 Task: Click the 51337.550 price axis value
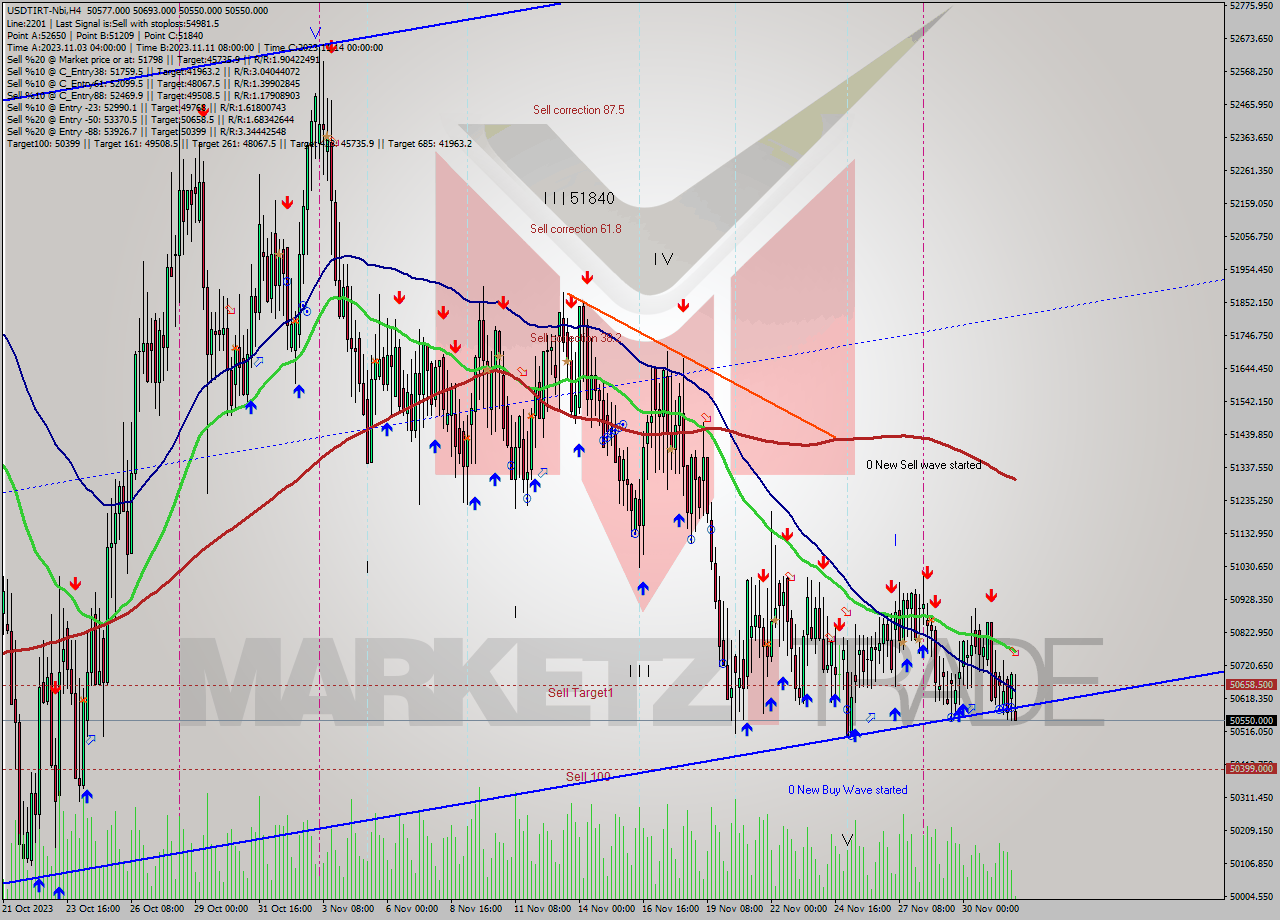(1251, 468)
